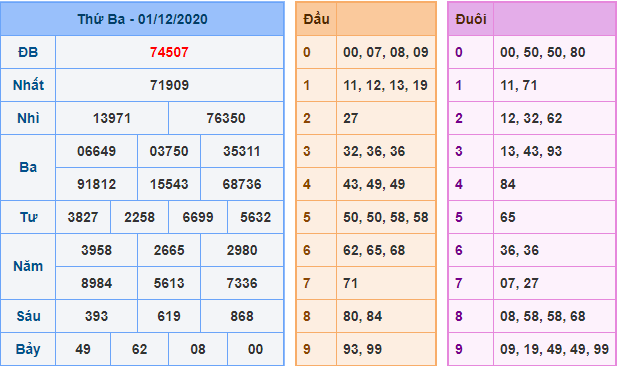Click the Nhì row label

(x=28, y=118)
